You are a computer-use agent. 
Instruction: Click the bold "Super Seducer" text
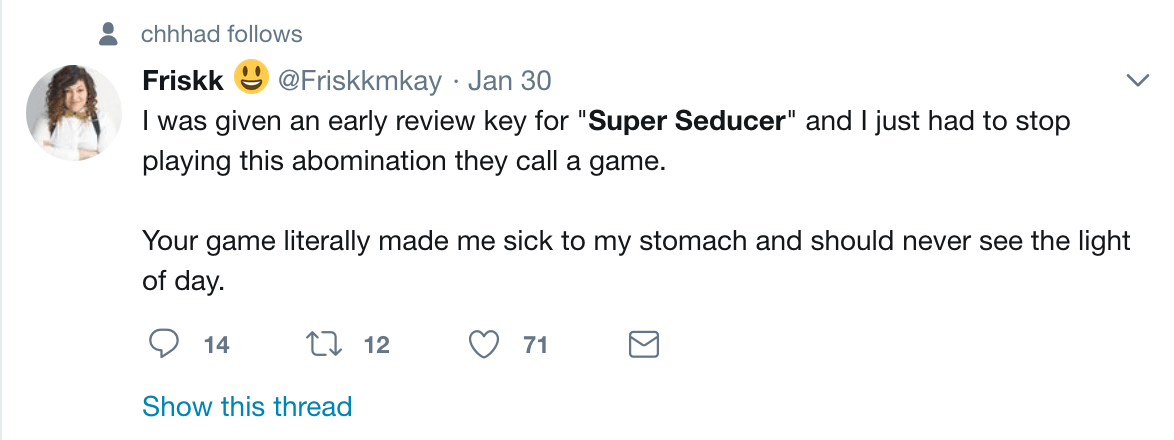tap(686, 121)
